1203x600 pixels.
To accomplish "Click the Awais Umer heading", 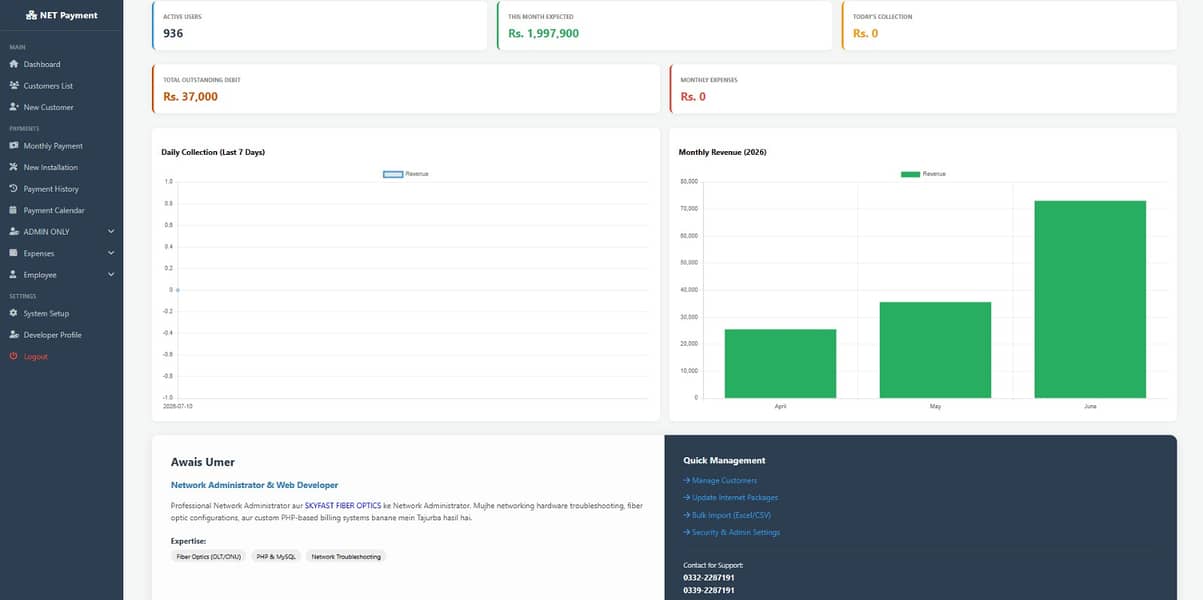I will (203, 462).
